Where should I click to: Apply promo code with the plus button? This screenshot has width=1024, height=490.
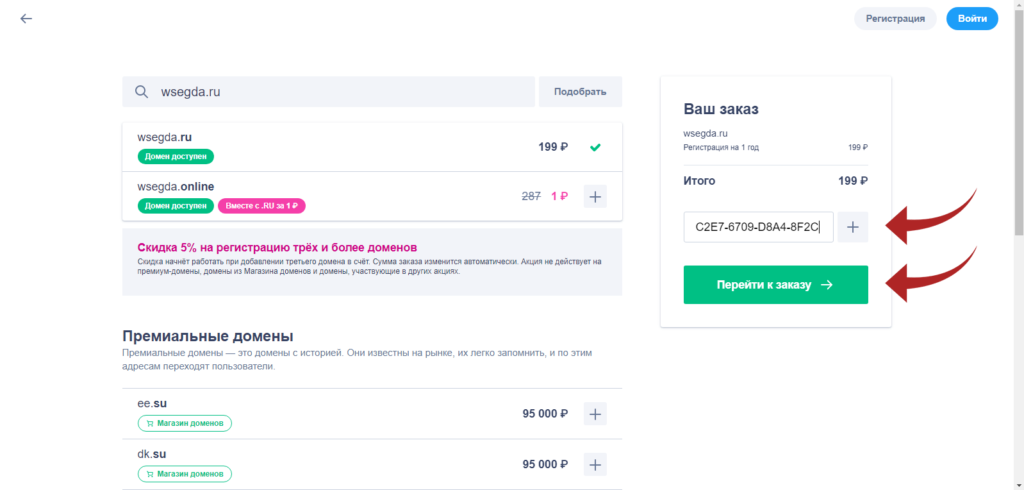coord(853,227)
